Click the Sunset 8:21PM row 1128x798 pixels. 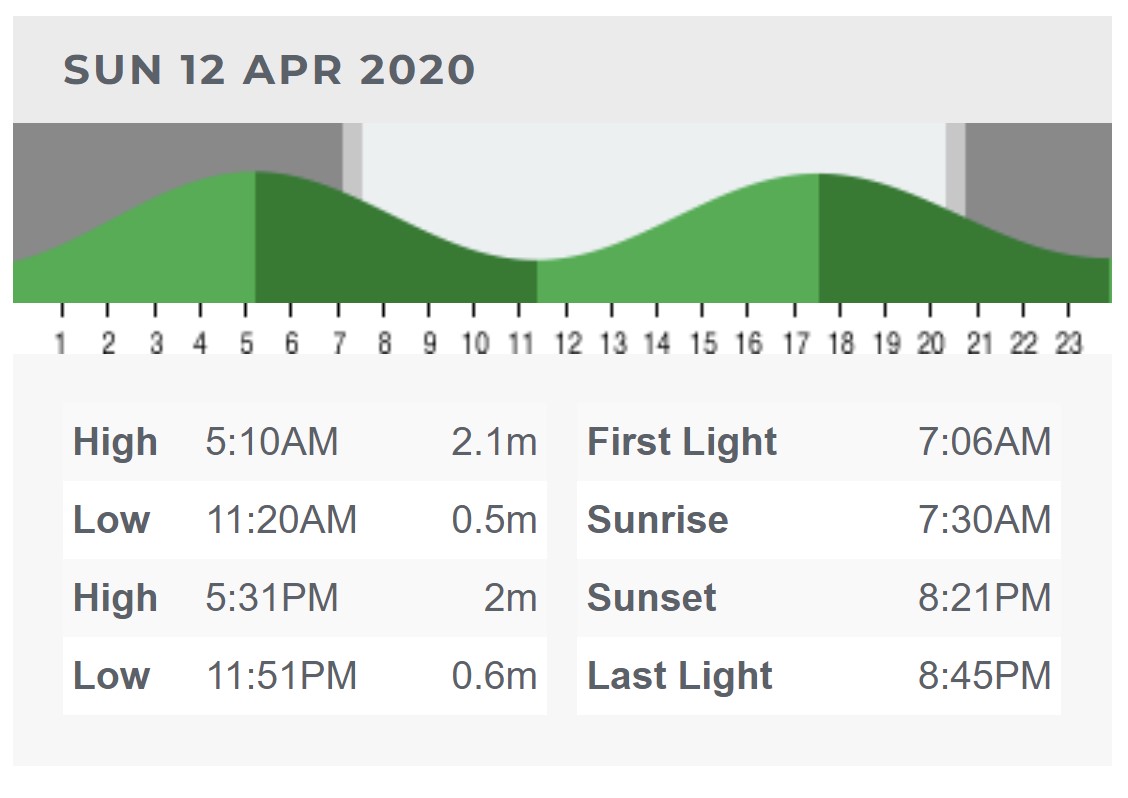[x=818, y=598]
